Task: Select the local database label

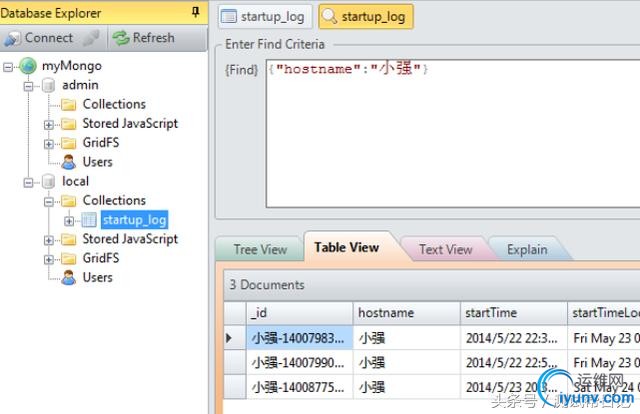Action: tap(75, 181)
